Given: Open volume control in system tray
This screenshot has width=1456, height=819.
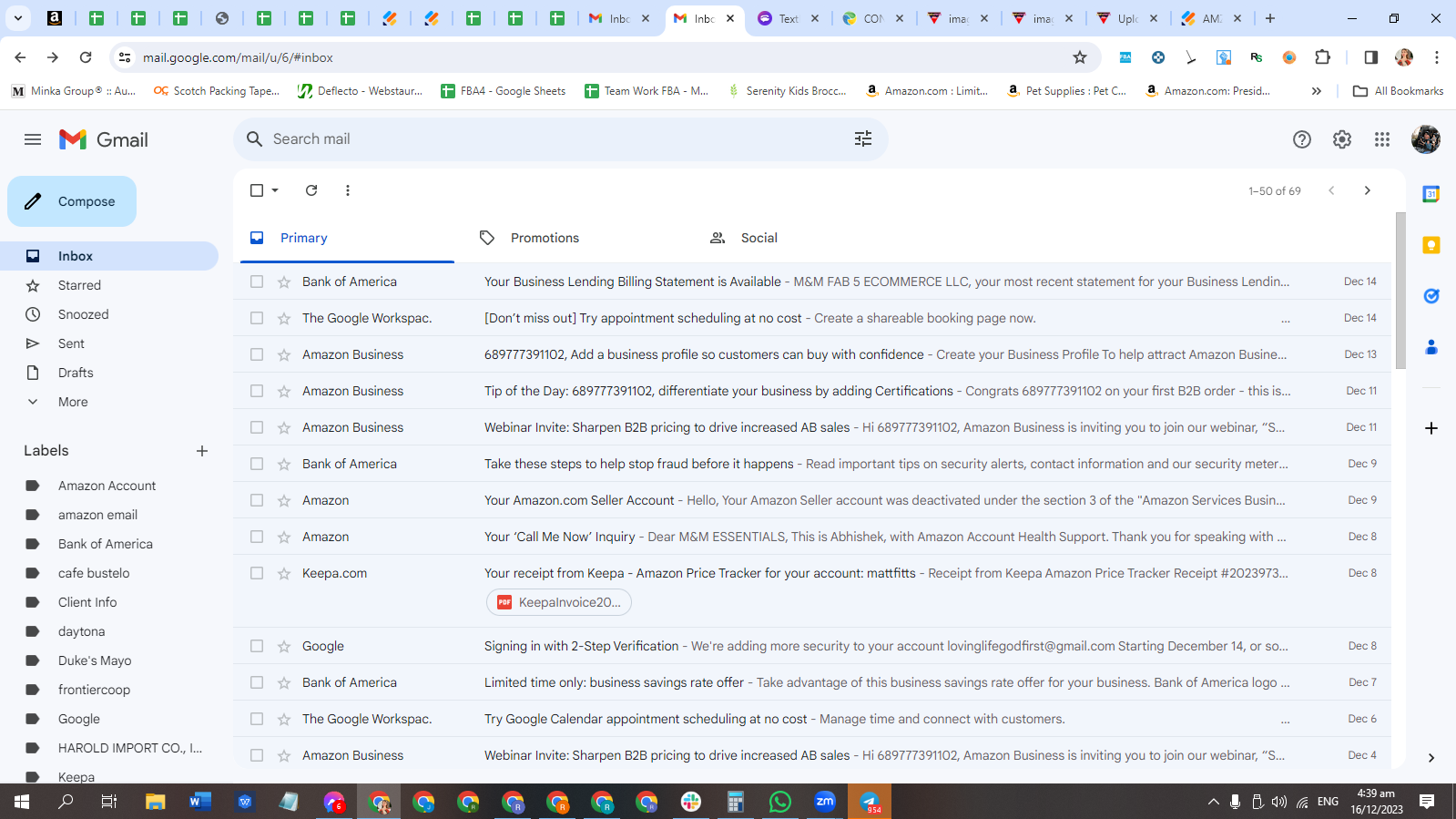Looking at the screenshot, I should (1278, 802).
